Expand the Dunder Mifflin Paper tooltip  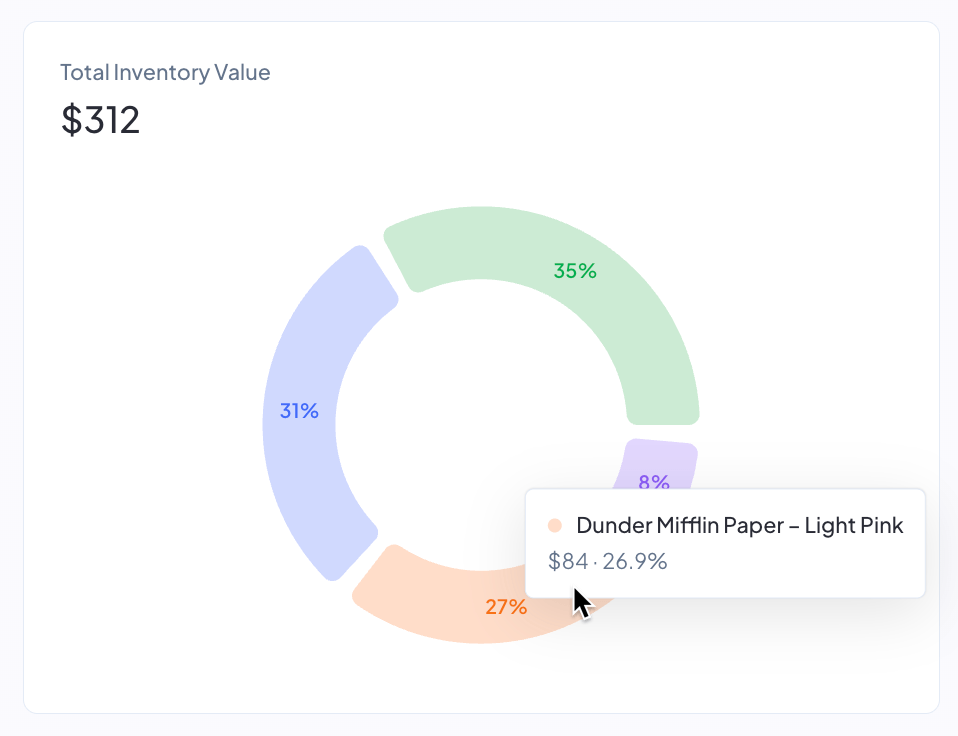pyautogui.click(x=725, y=543)
